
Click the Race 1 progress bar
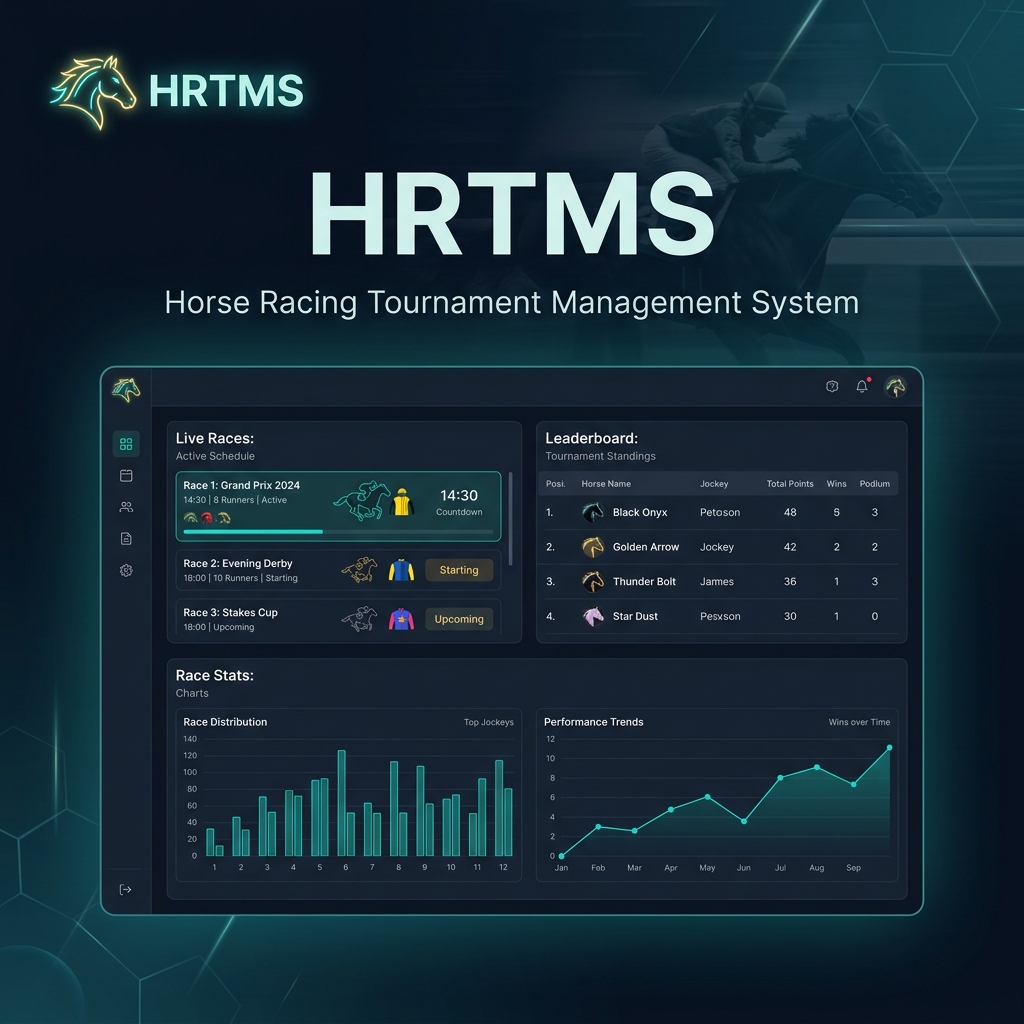(x=338, y=532)
